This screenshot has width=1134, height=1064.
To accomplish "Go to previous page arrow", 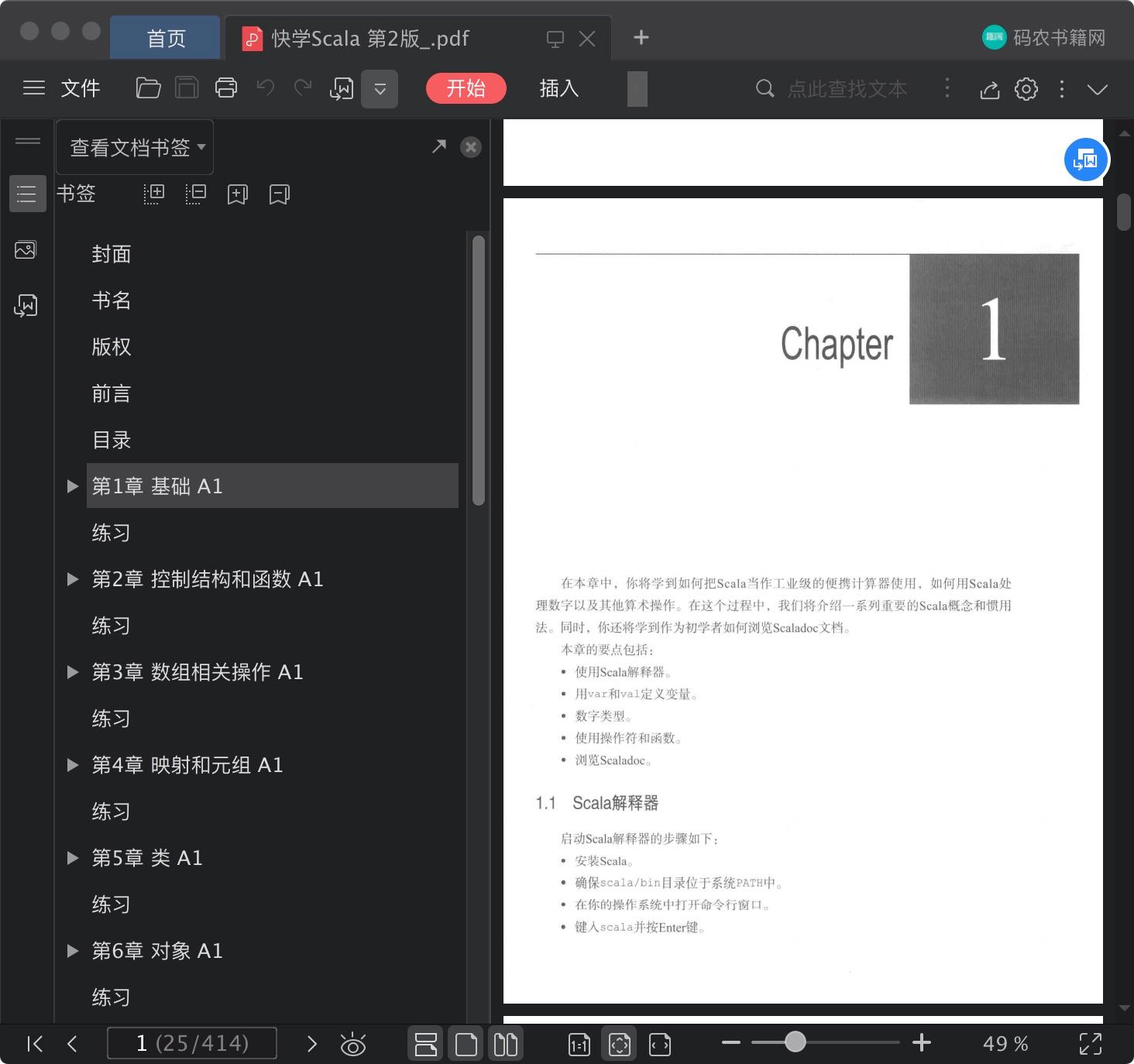I will (x=72, y=1044).
